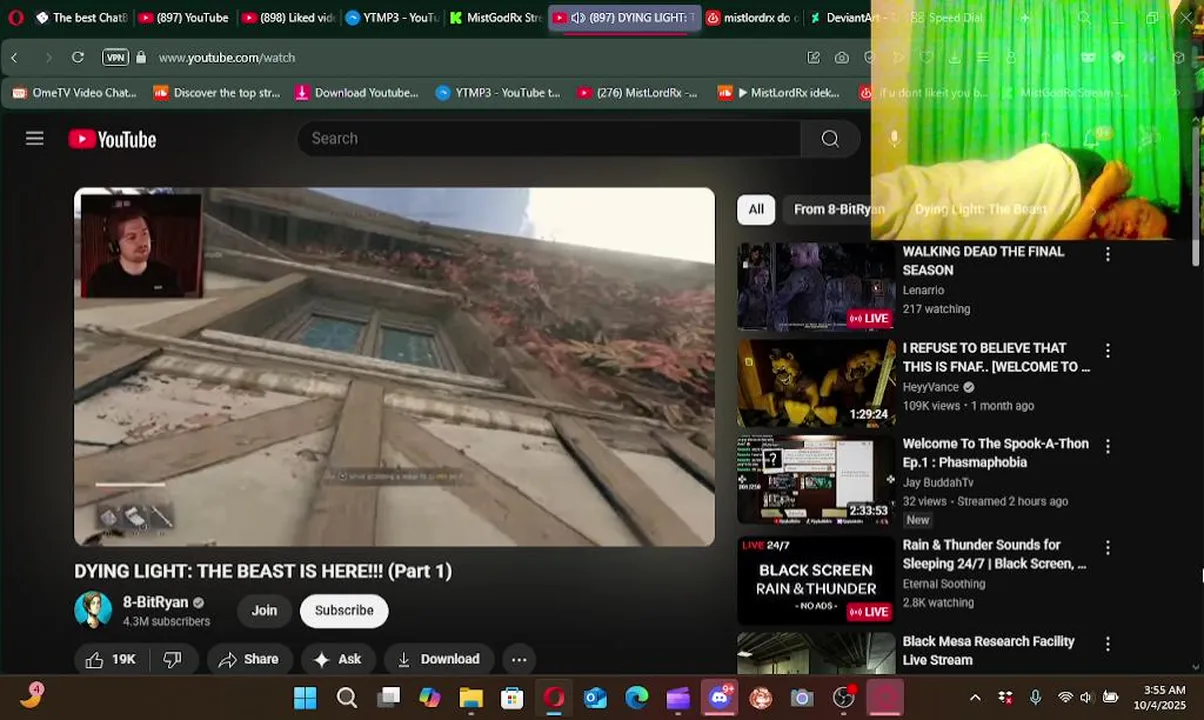
Task: Switch to the (897) YouTube tab
Action: (x=183, y=18)
